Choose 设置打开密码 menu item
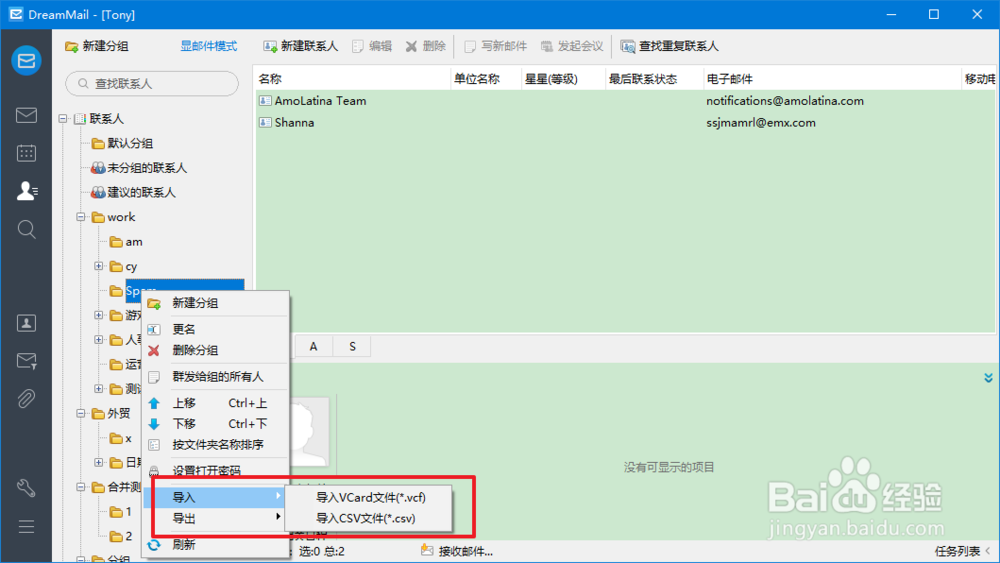The image size is (1000, 563). click(216, 471)
